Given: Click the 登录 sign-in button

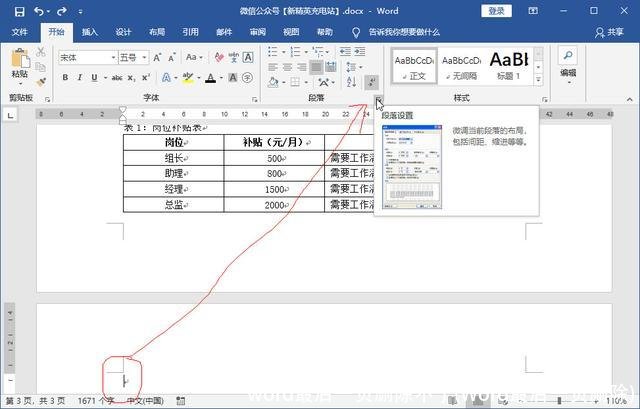Looking at the screenshot, I should [x=496, y=11].
